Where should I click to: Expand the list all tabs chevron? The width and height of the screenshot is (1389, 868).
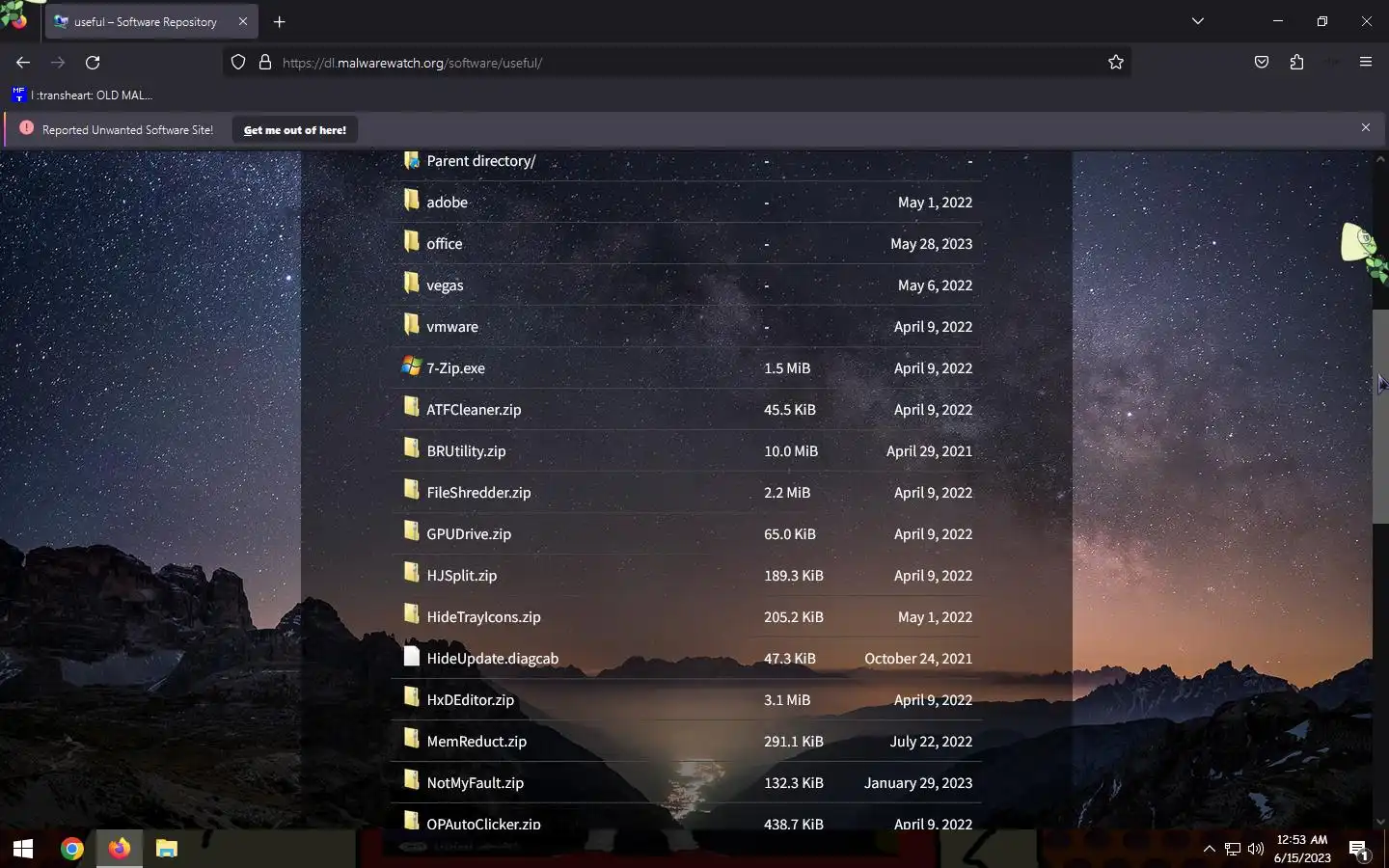click(1198, 21)
